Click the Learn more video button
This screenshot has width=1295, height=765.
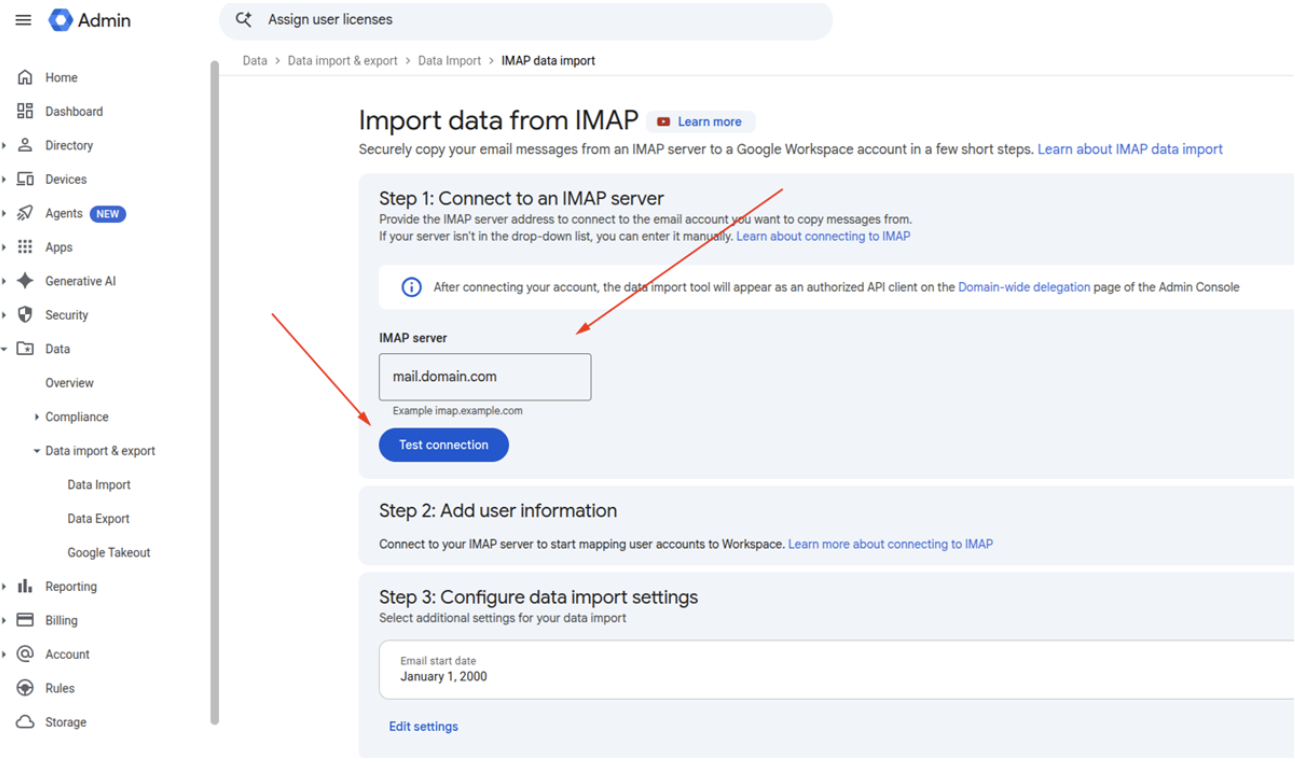[x=700, y=122]
